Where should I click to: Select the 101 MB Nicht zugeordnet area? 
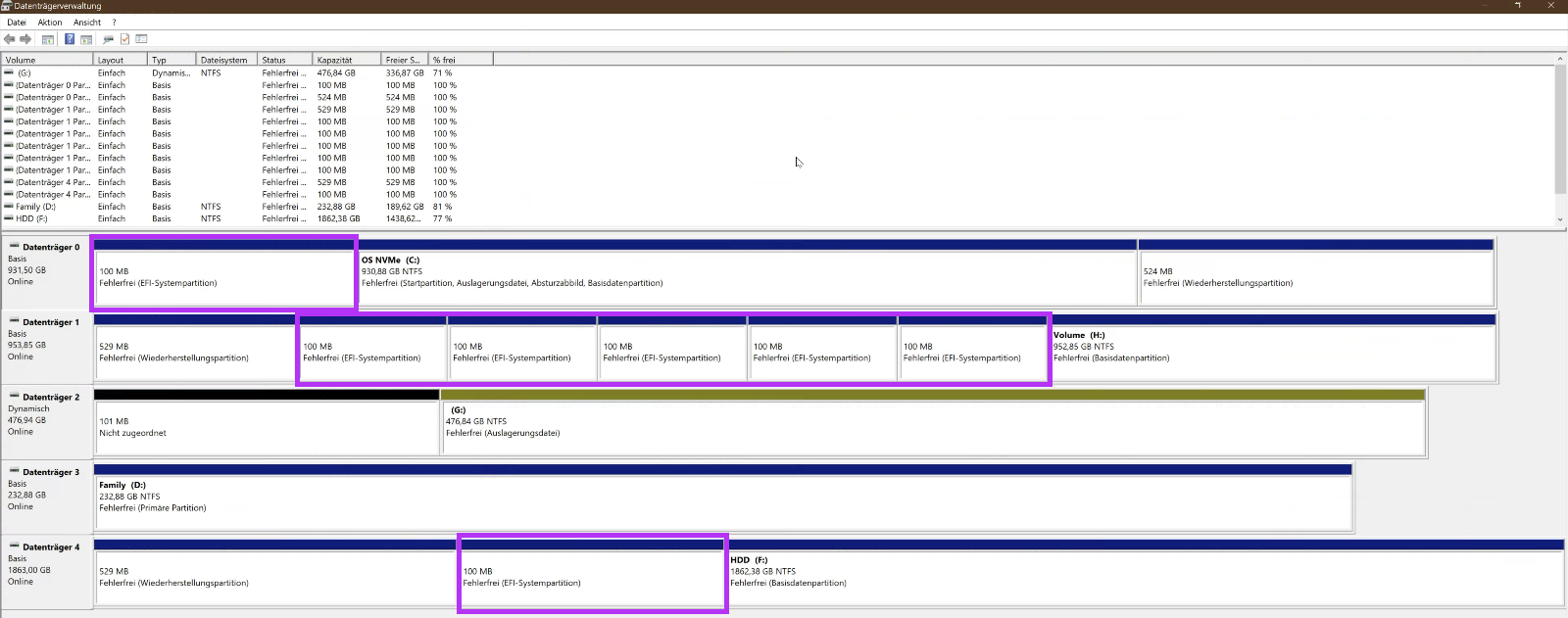[x=267, y=422]
